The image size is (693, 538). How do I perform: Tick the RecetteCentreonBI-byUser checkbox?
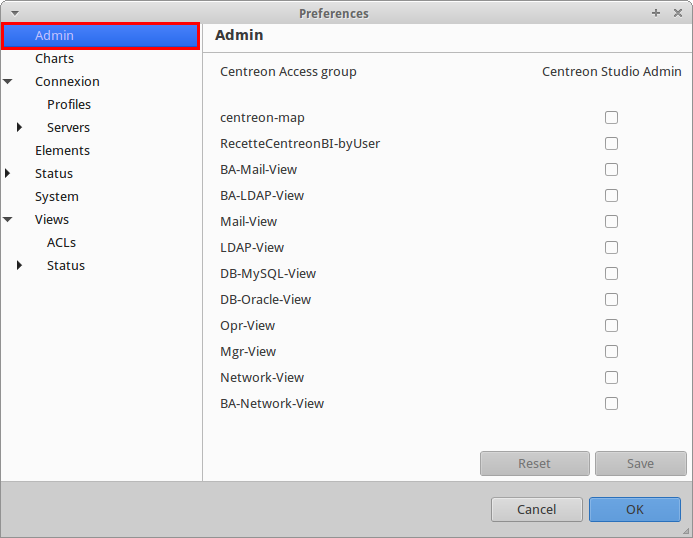(611, 144)
